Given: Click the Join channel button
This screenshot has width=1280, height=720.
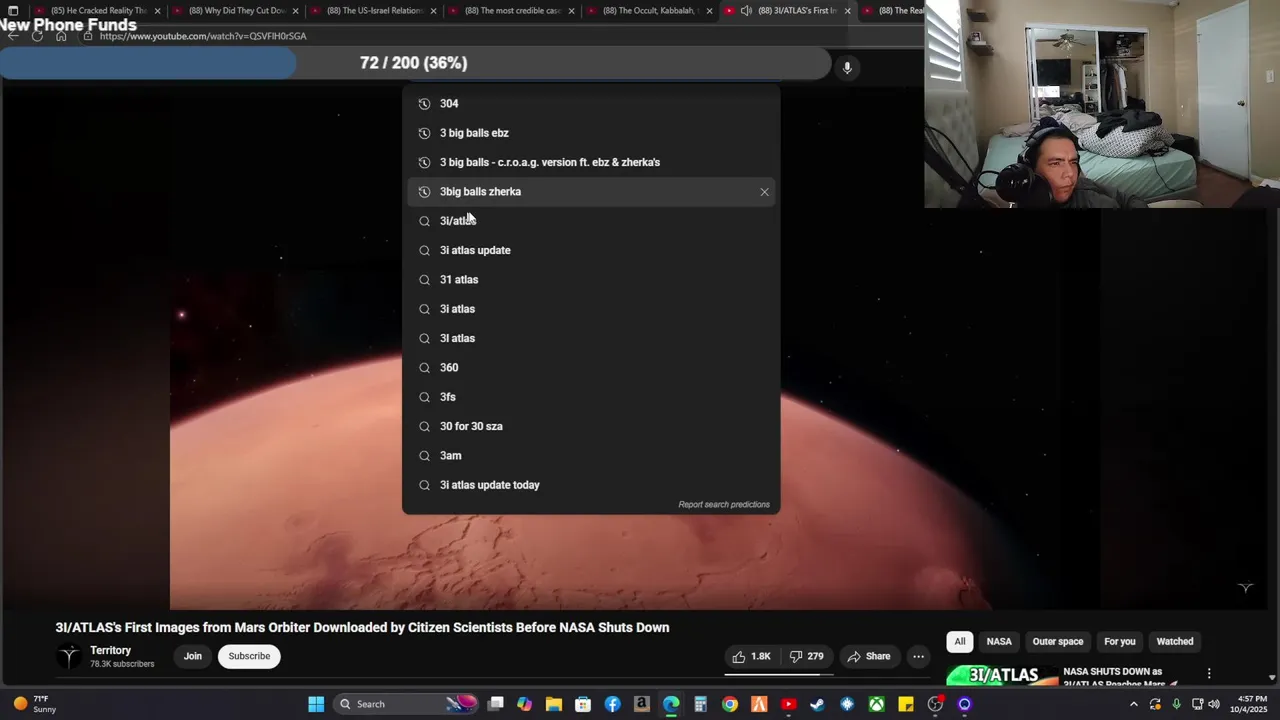Looking at the screenshot, I should point(193,656).
